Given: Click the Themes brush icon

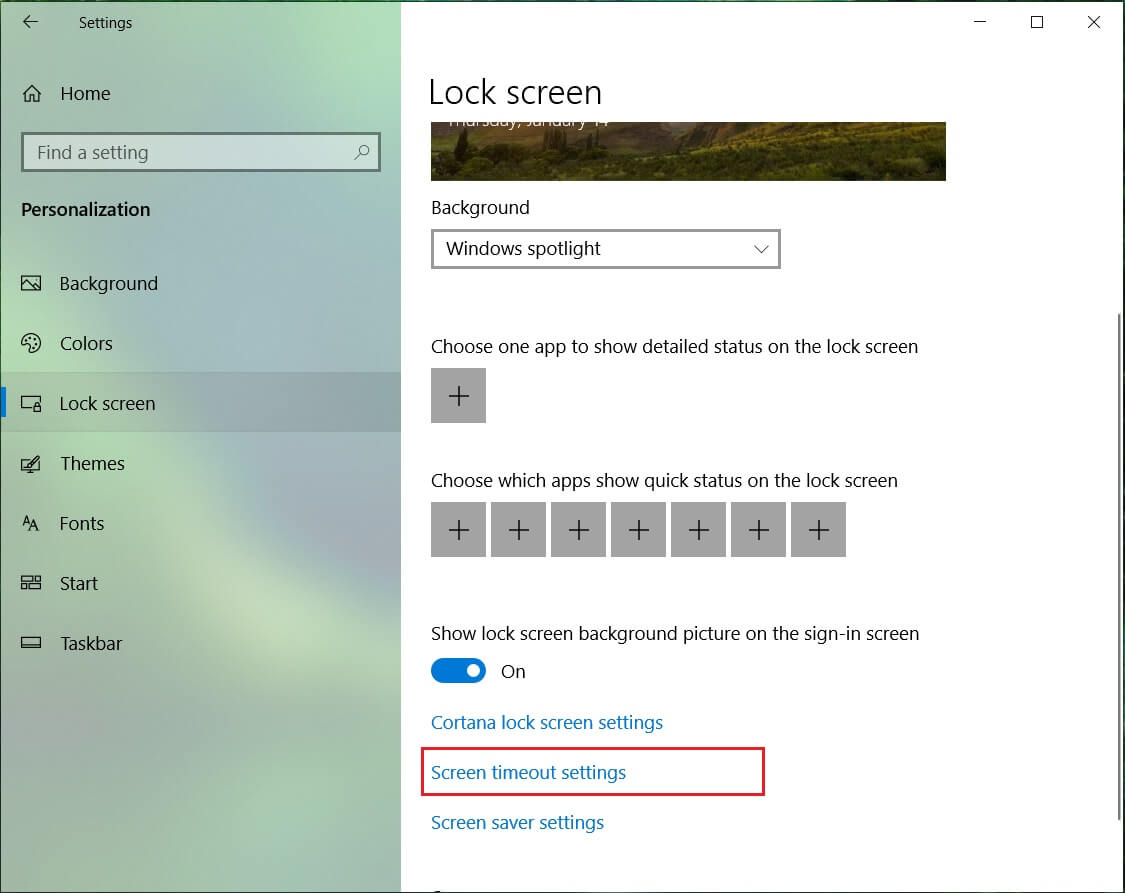Looking at the screenshot, I should (x=31, y=463).
